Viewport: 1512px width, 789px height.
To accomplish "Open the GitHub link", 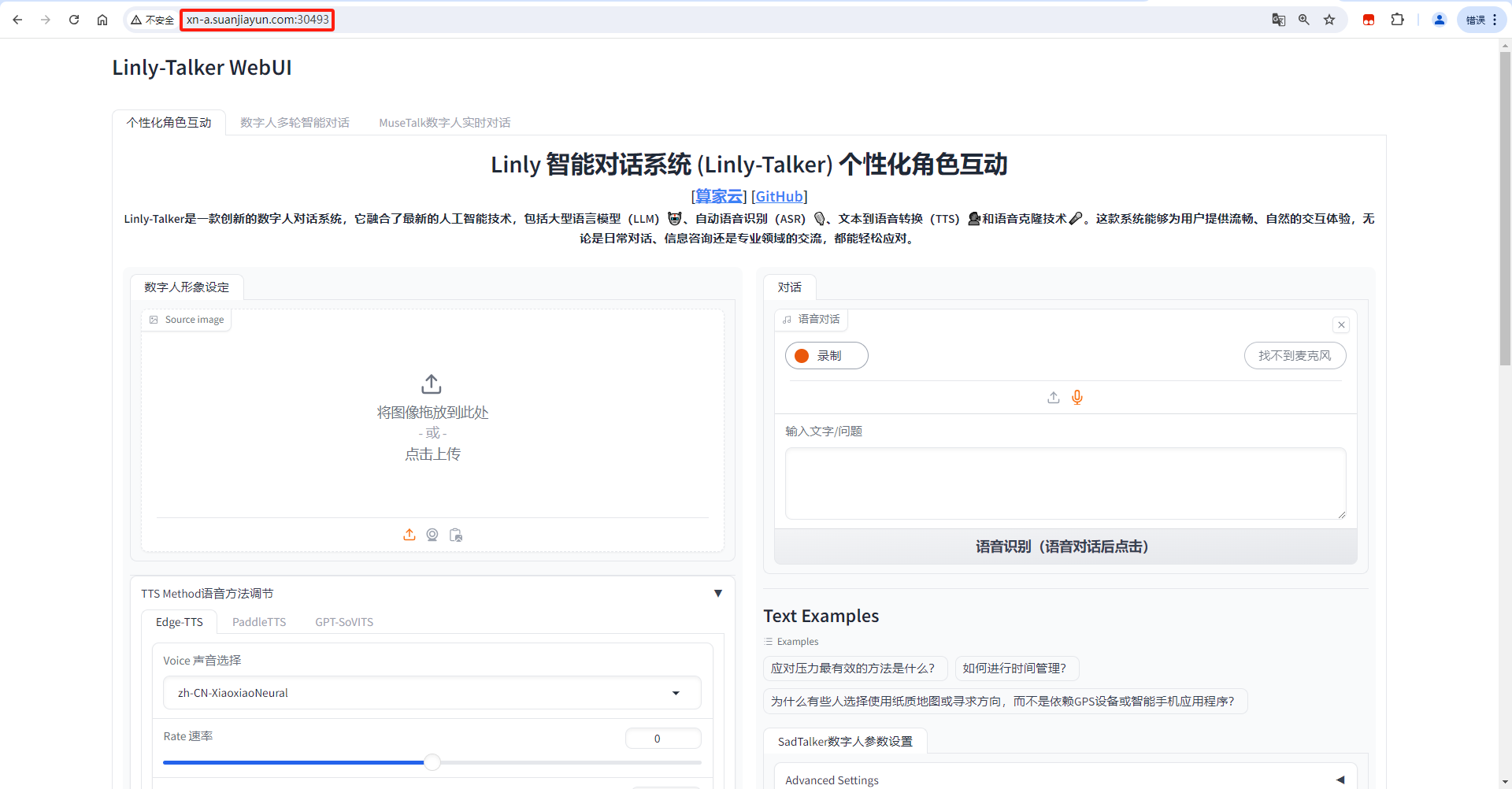I will pyautogui.click(x=780, y=196).
